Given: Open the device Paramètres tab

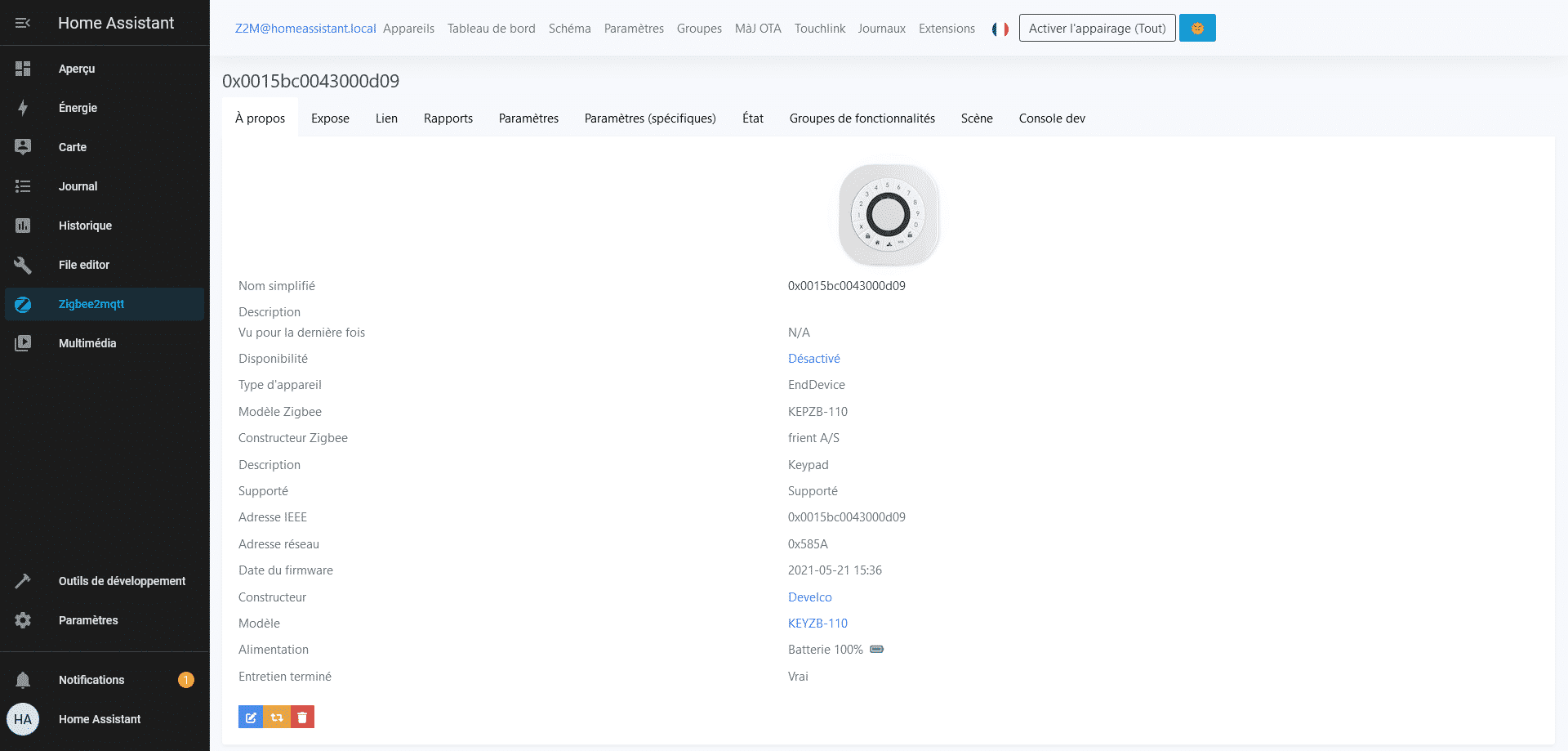Looking at the screenshot, I should click(x=528, y=118).
